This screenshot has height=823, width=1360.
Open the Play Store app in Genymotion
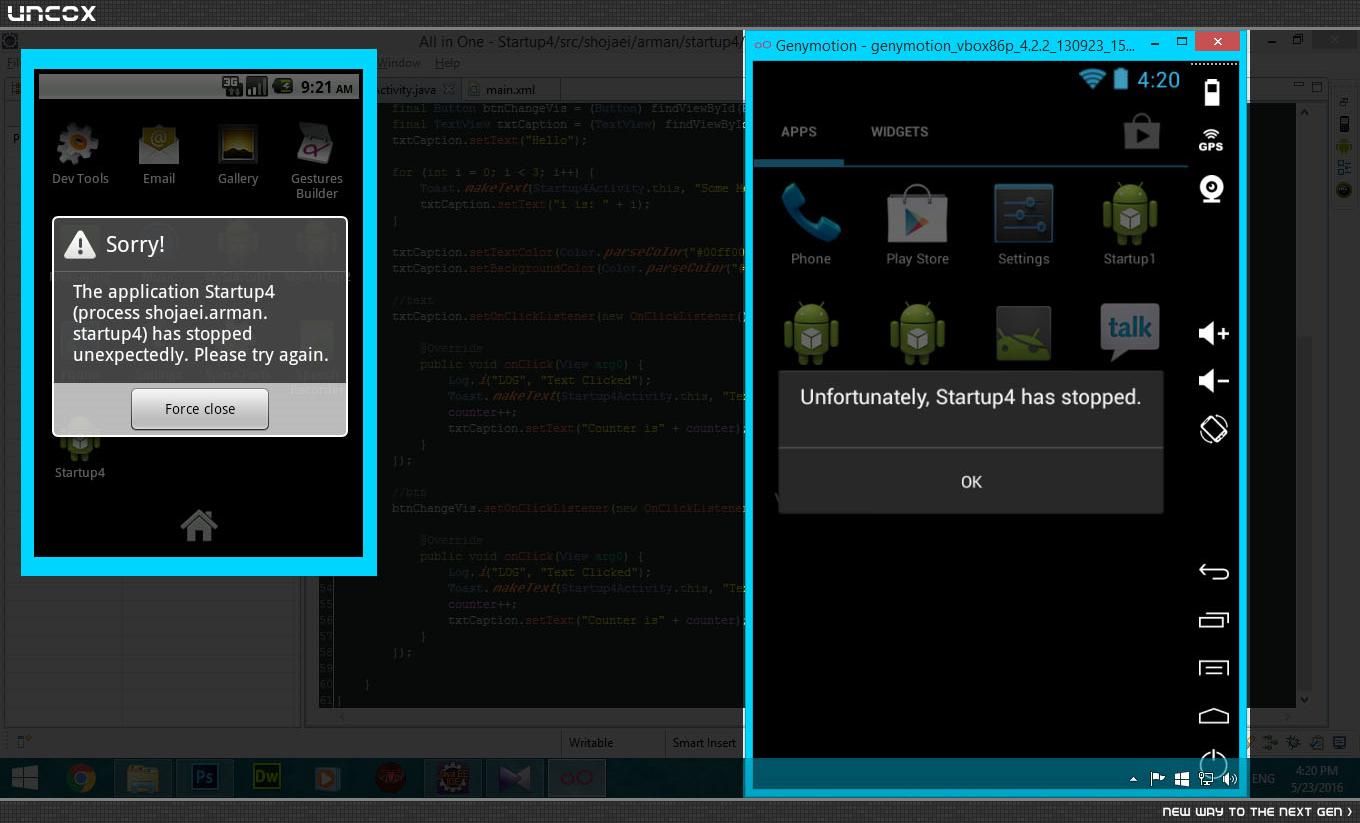pos(917,224)
